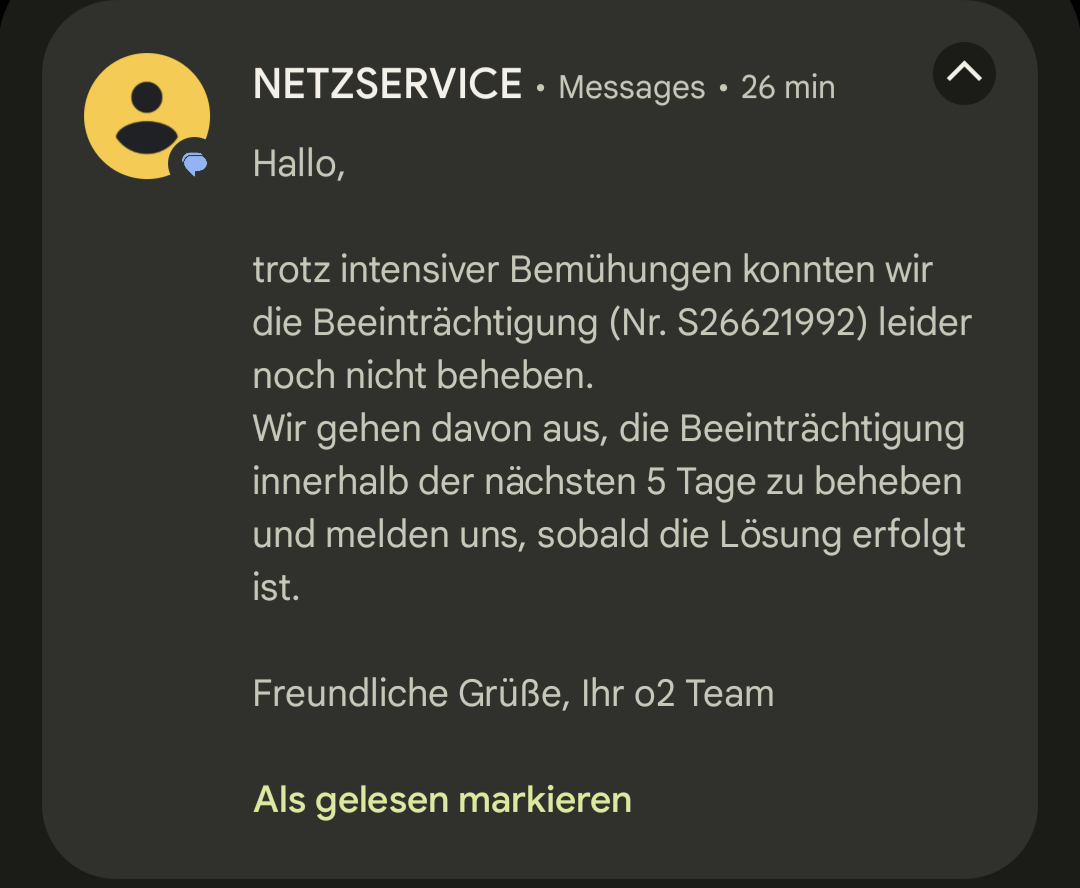The height and width of the screenshot is (888, 1080).
Task: Tap the ticket number S26621992
Action: click(764, 323)
